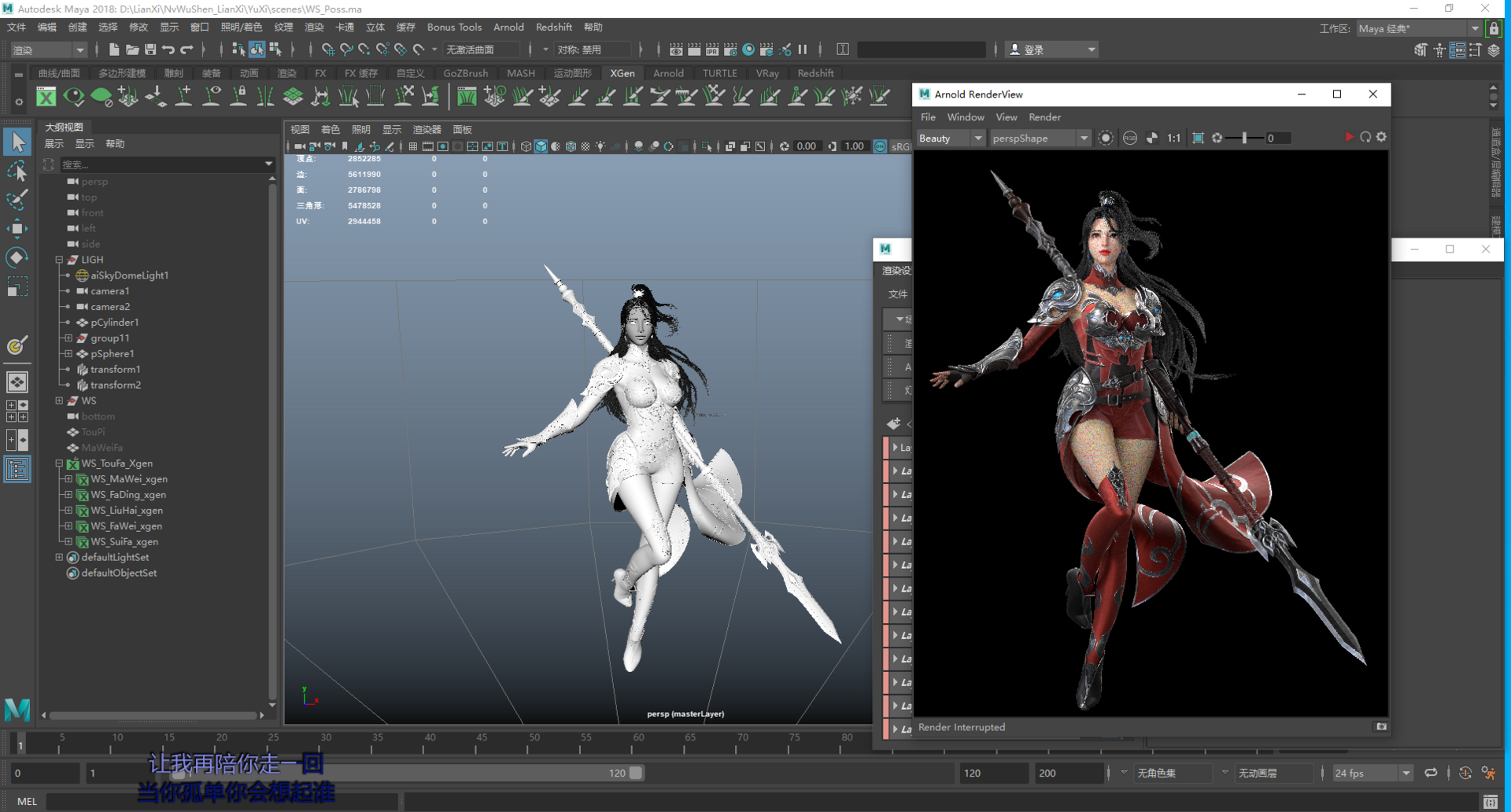Image resolution: width=1511 pixels, height=812 pixels.
Task: Open the workspace Maya dropdown
Action: (1419, 28)
